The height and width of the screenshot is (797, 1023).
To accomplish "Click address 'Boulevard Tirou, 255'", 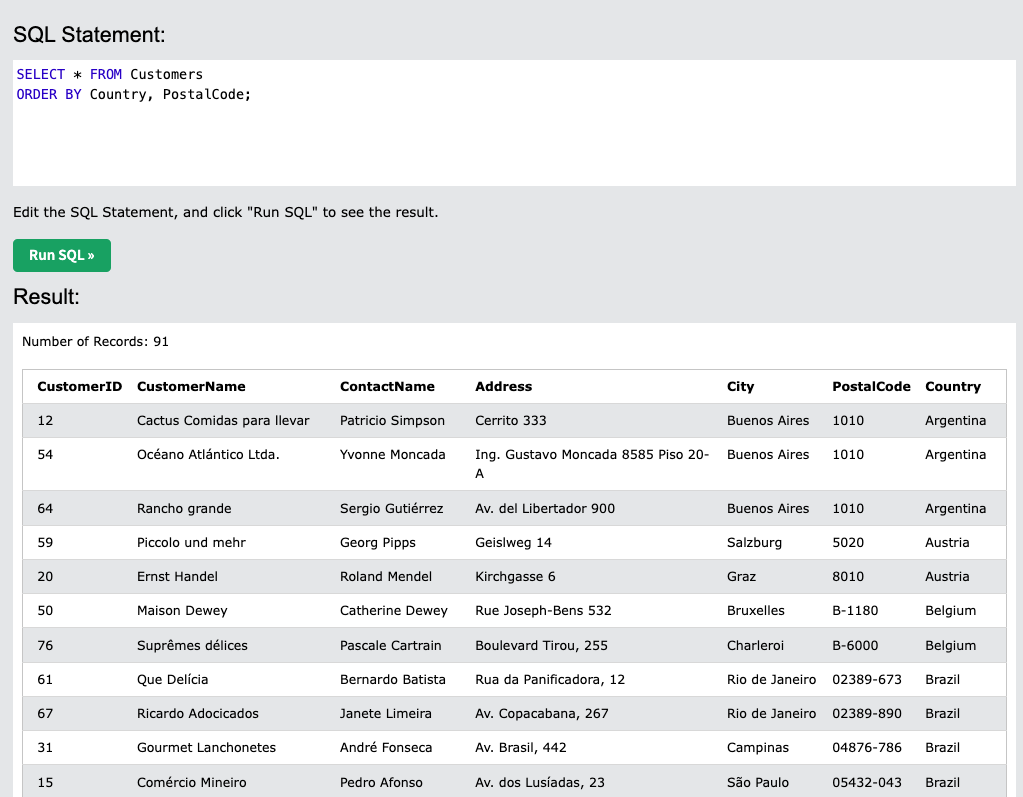I will (x=542, y=645).
